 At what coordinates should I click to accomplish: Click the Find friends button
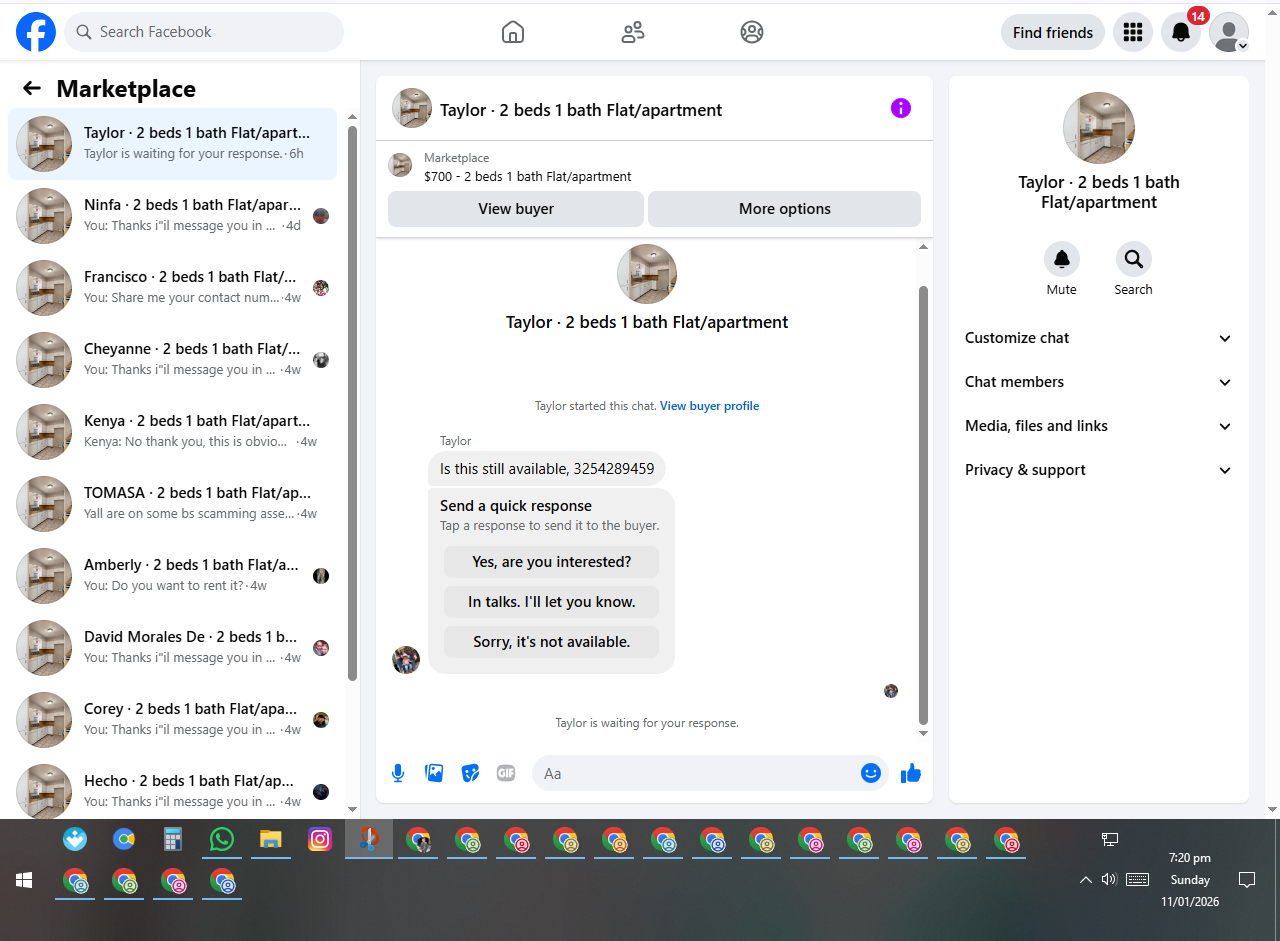(x=1053, y=32)
